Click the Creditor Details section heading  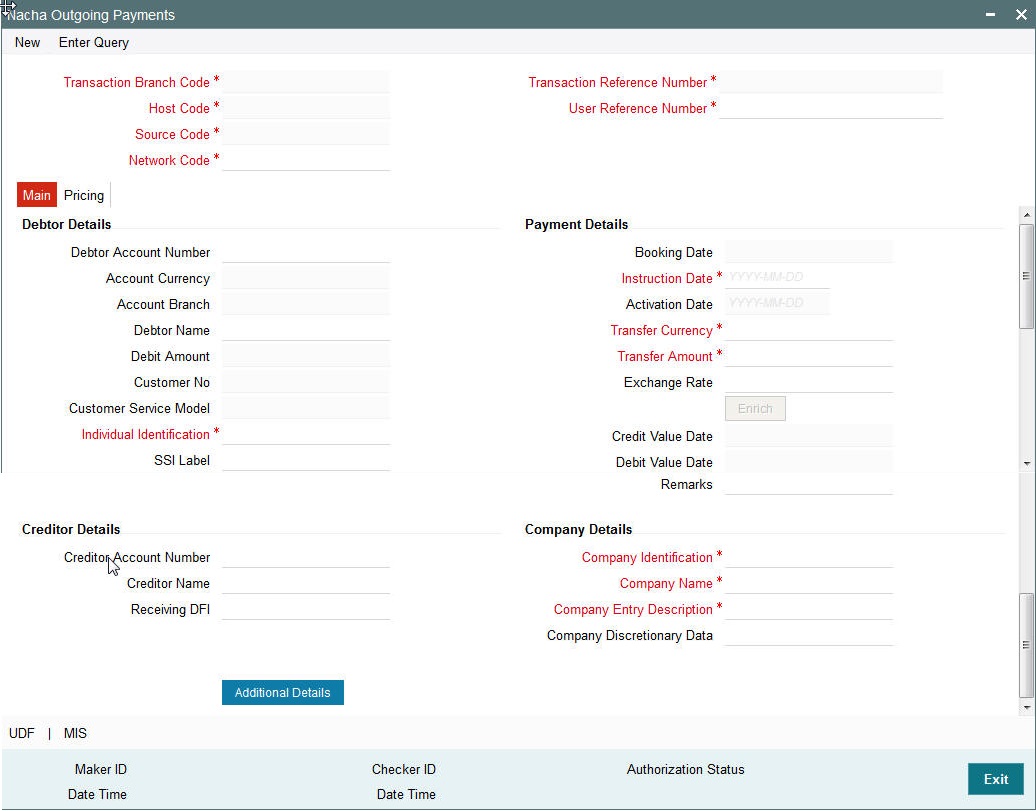click(x=71, y=529)
